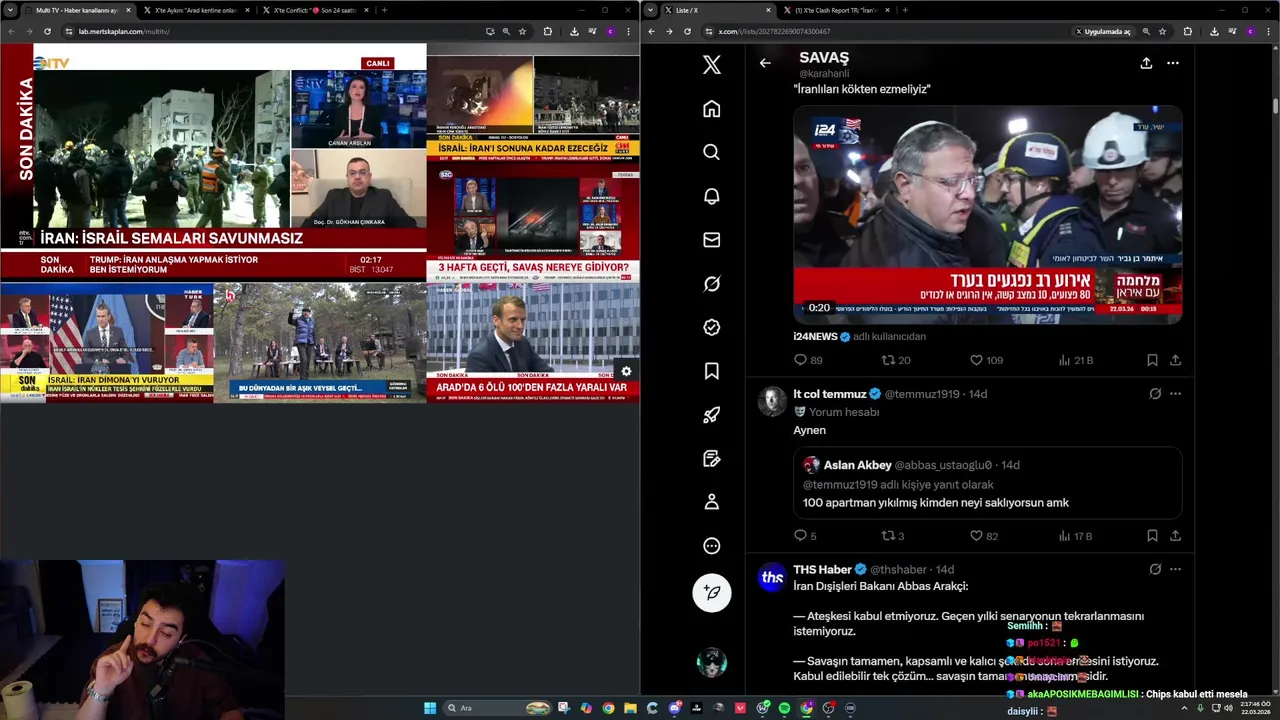
Task: Reload the X list page
Action: [x=687, y=31]
